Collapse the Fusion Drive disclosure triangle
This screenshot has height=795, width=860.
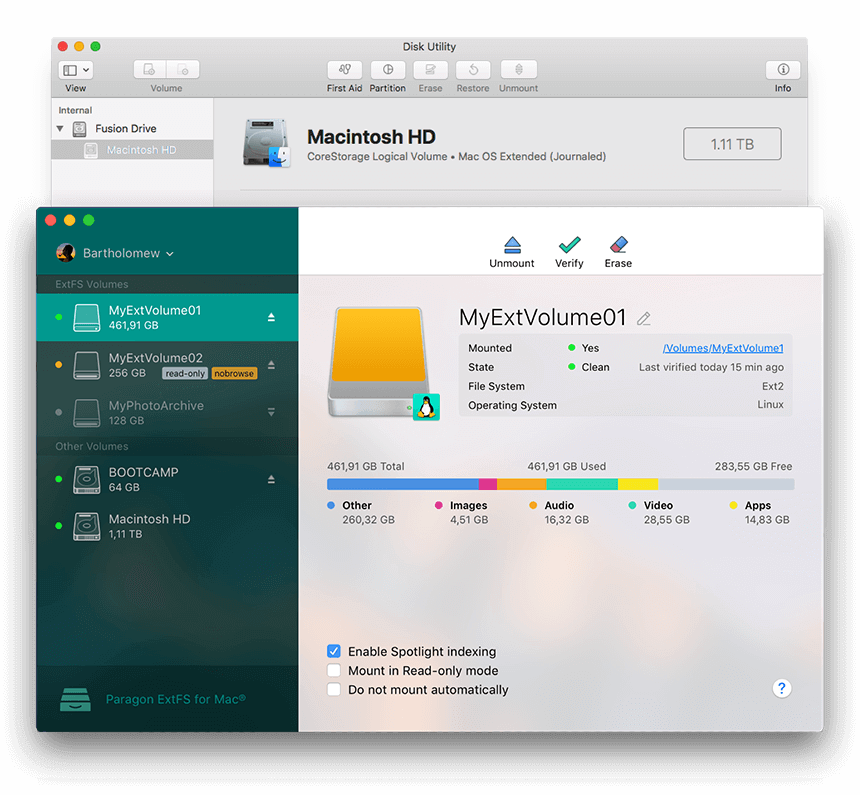(x=60, y=129)
